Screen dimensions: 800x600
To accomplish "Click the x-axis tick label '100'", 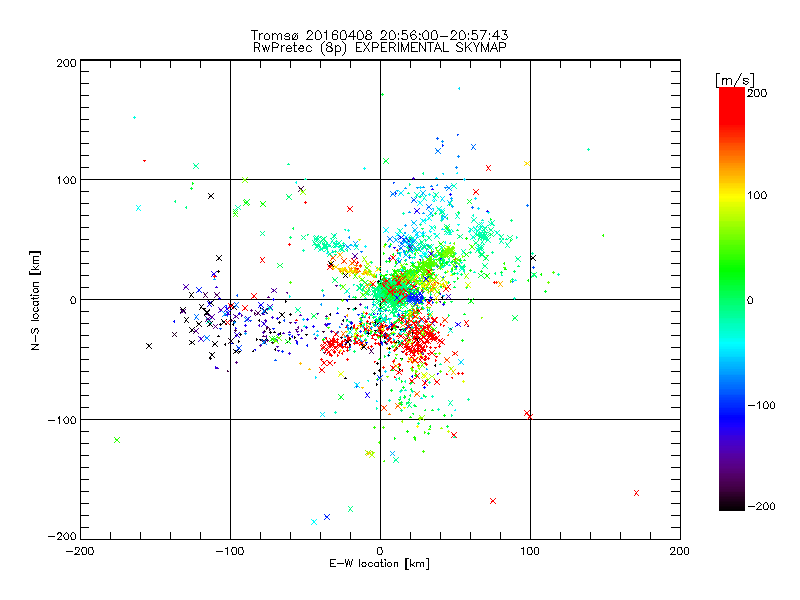I will (530, 551).
